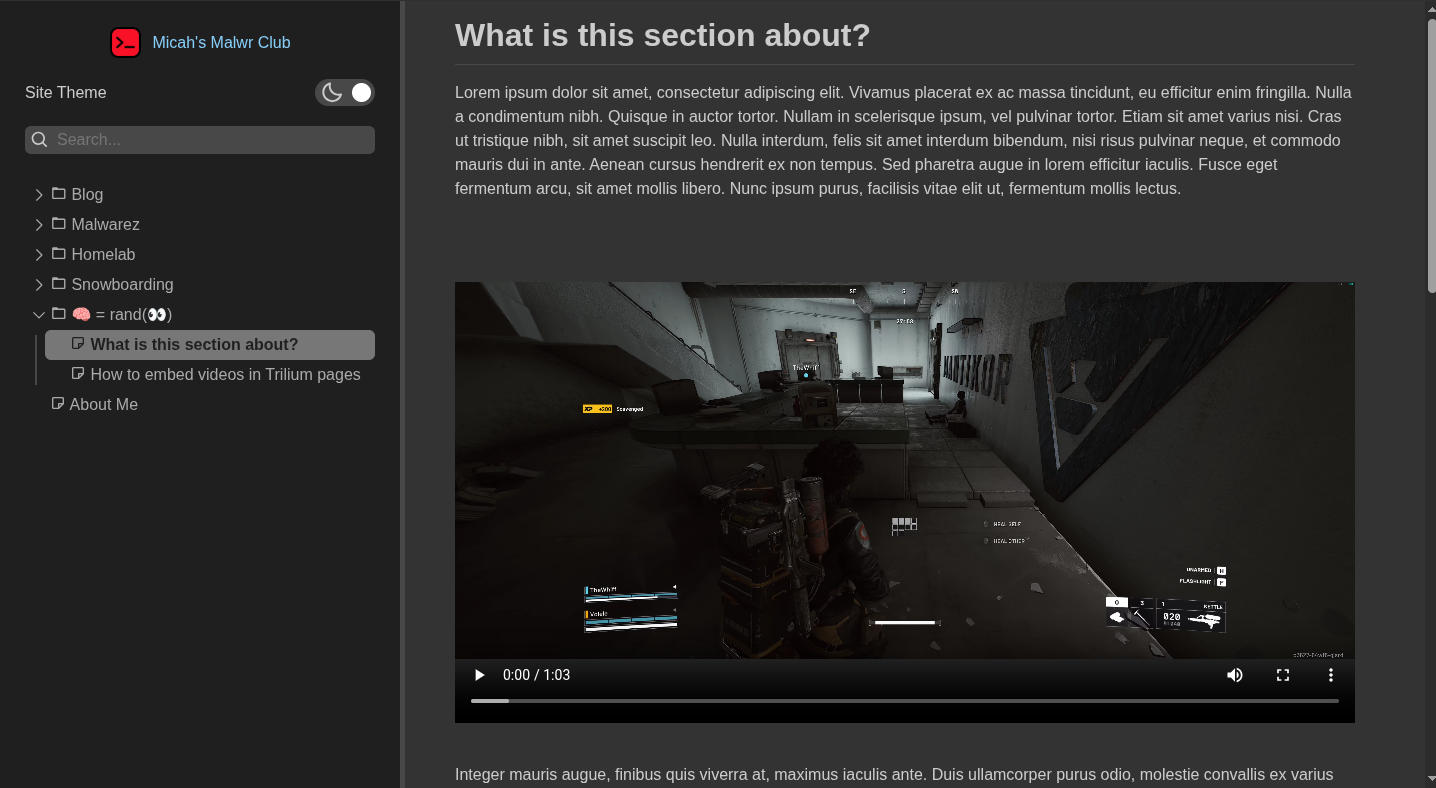
Task: Open the Blog tree item
Action: (87, 195)
